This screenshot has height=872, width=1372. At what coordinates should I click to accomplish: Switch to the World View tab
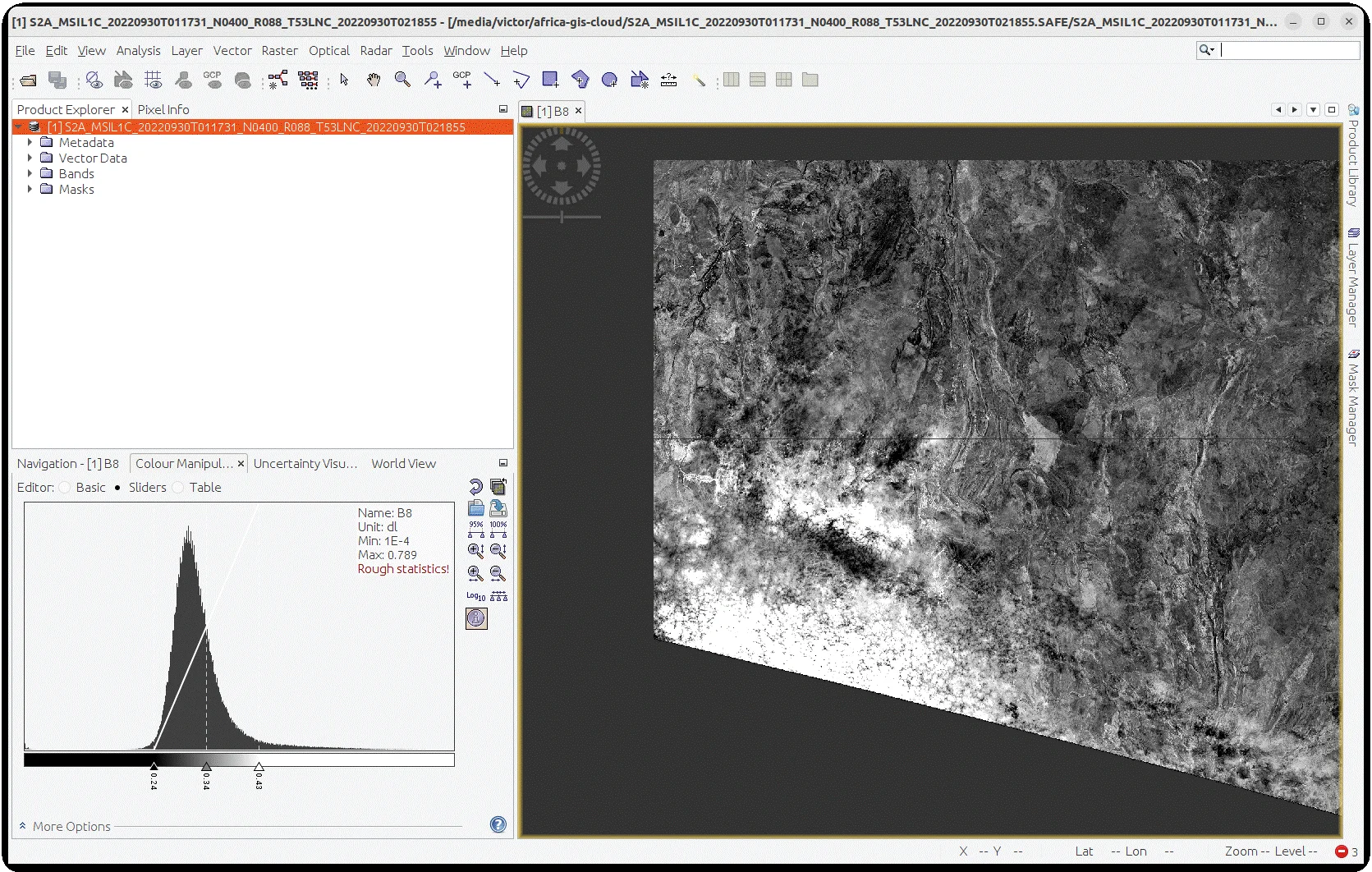(x=403, y=463)
